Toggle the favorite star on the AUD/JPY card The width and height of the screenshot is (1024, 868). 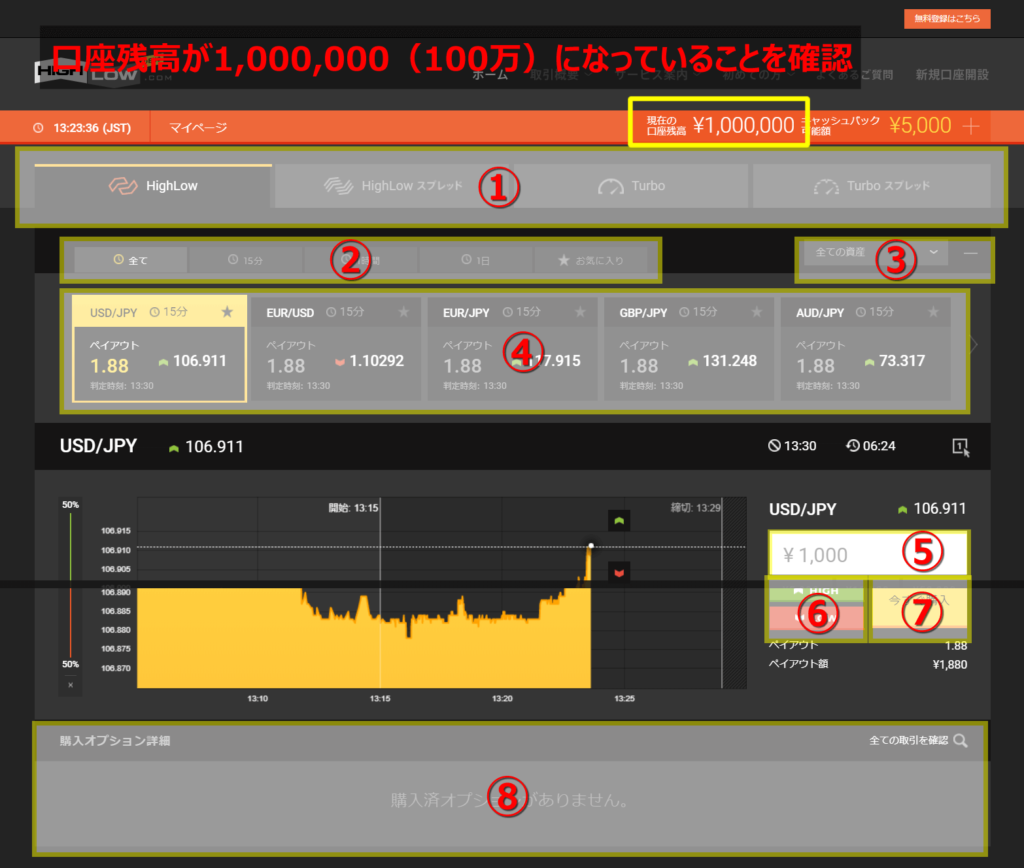click(933, 312)
